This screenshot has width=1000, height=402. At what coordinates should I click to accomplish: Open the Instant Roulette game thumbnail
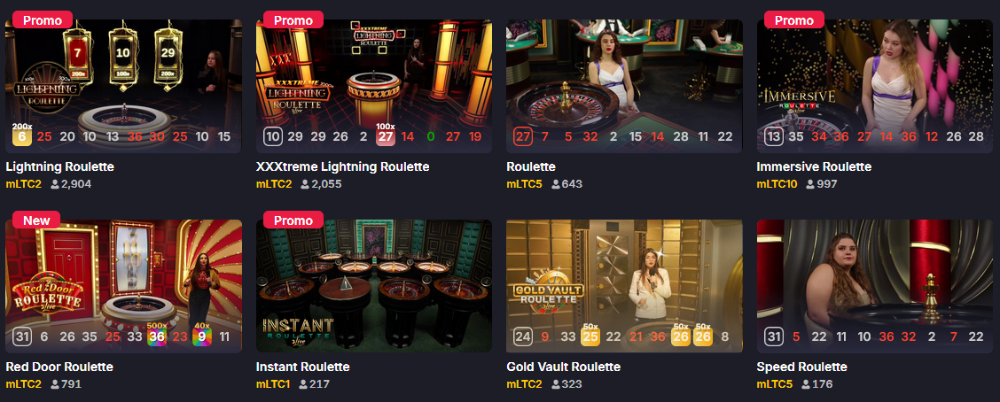tap(374, 286)
